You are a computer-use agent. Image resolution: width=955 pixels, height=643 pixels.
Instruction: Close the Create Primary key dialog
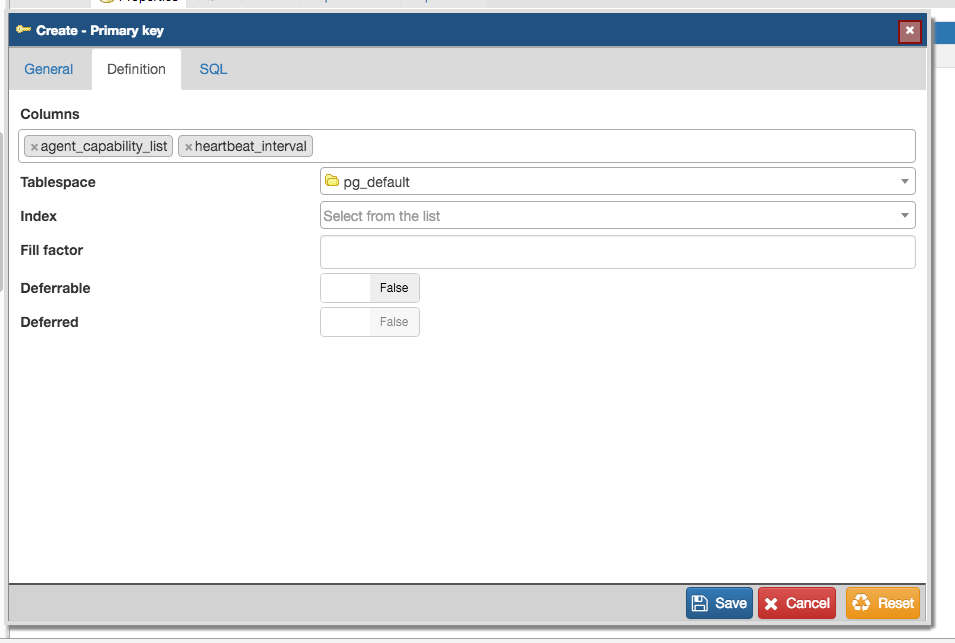pyautogui.click(x=909, y=31)
